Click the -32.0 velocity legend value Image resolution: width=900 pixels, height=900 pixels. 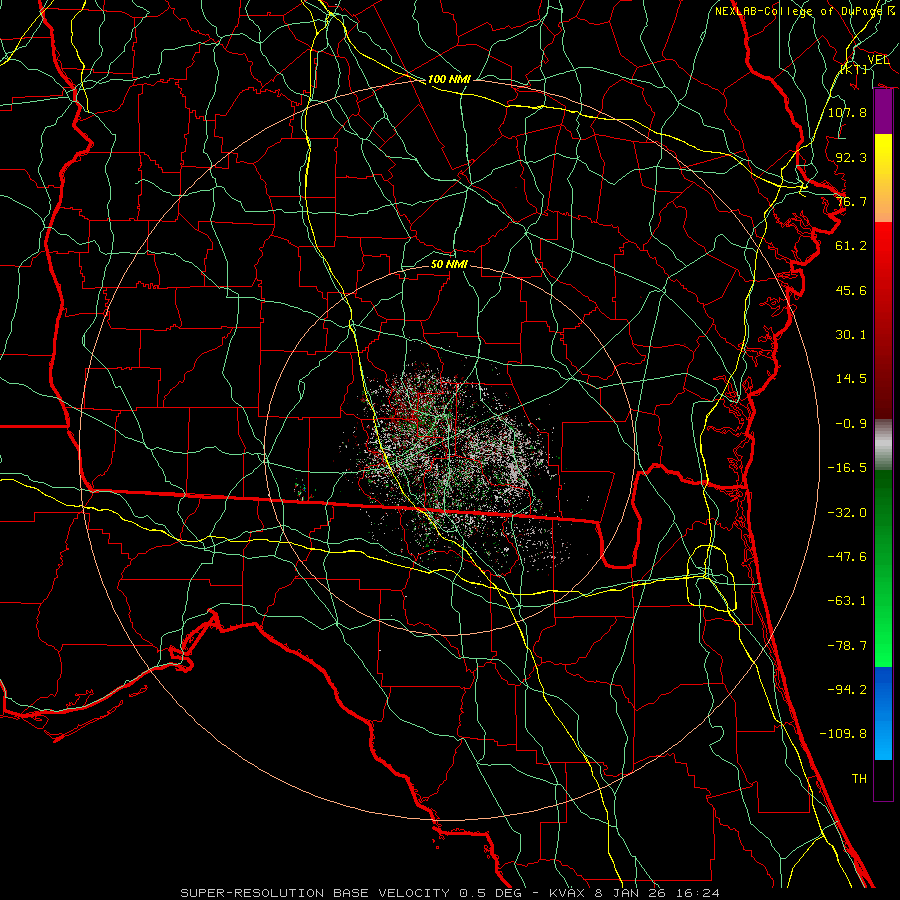coord(847,513)
